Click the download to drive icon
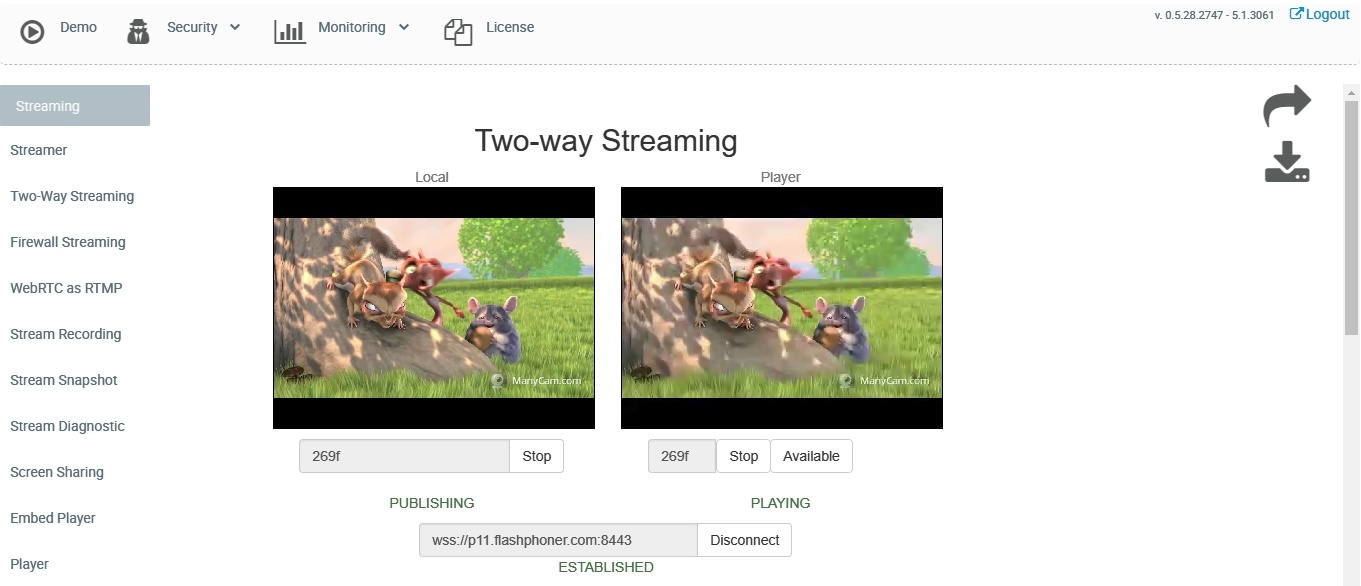The width and height of the screenshot is (1361, 586). (x=1287, y=162)
